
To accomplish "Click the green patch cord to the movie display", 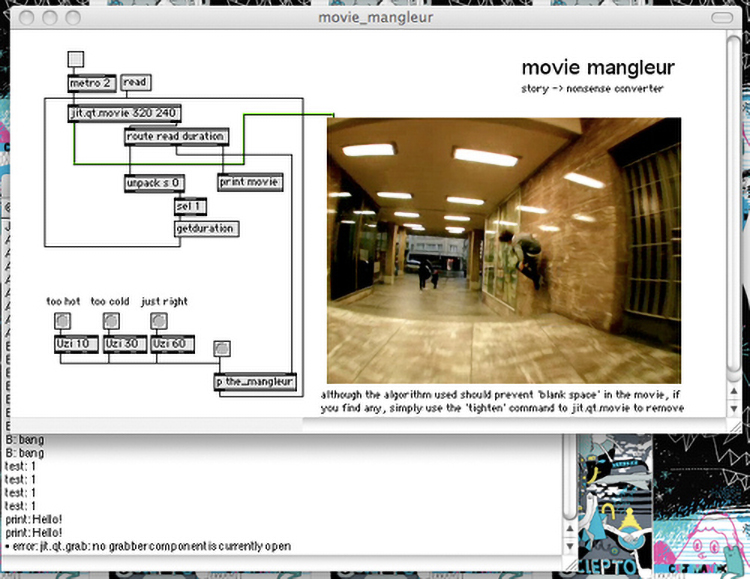I will point(244,139).
